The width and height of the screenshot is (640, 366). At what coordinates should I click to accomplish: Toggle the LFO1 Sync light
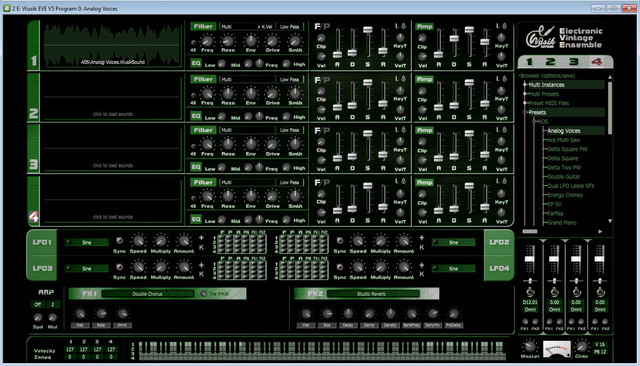coord(119,240)
